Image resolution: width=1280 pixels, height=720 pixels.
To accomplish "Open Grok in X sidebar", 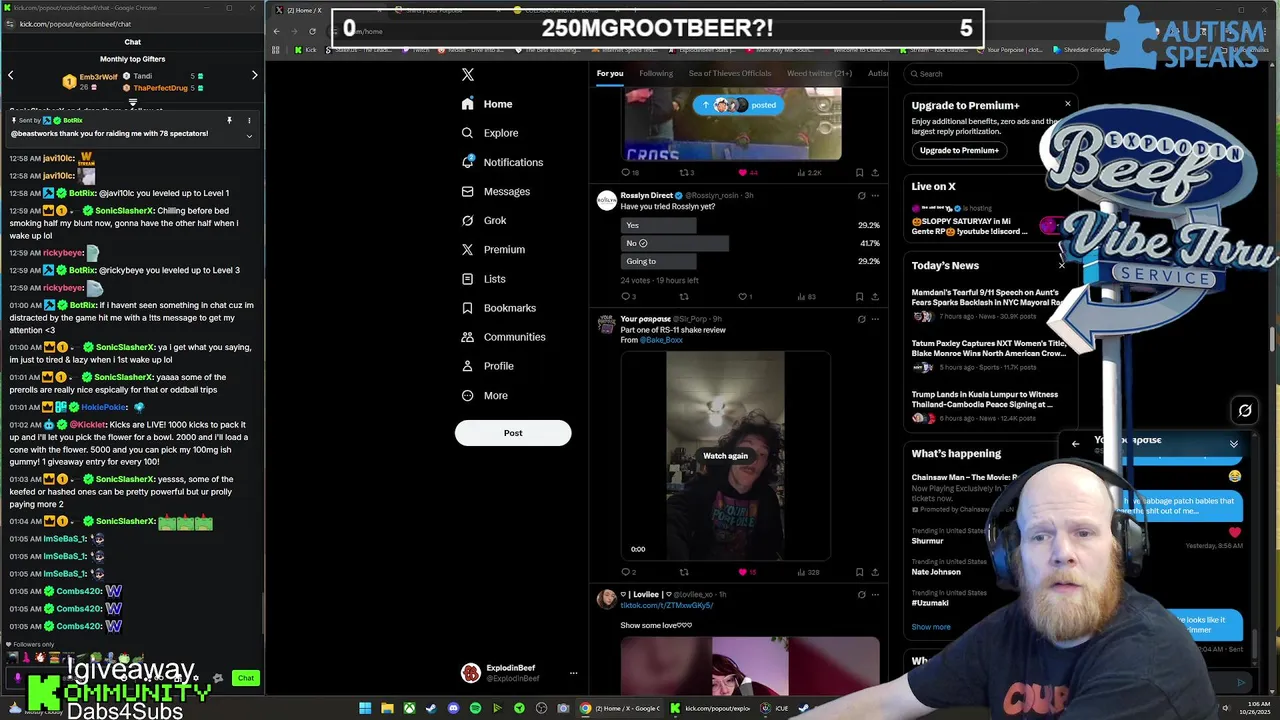I will point(484,220).
